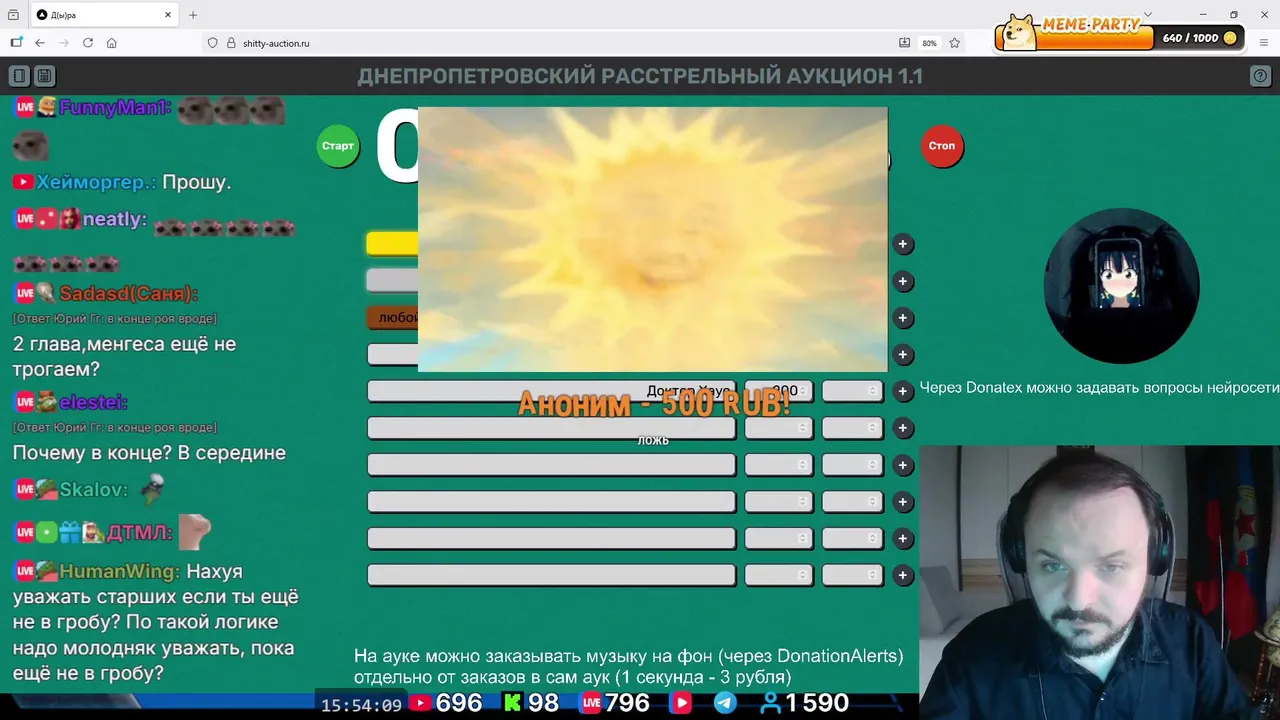Click chat text 'Почему в конце? В середине'
This screenshot has height=720, width=1280.
(149, 453)
